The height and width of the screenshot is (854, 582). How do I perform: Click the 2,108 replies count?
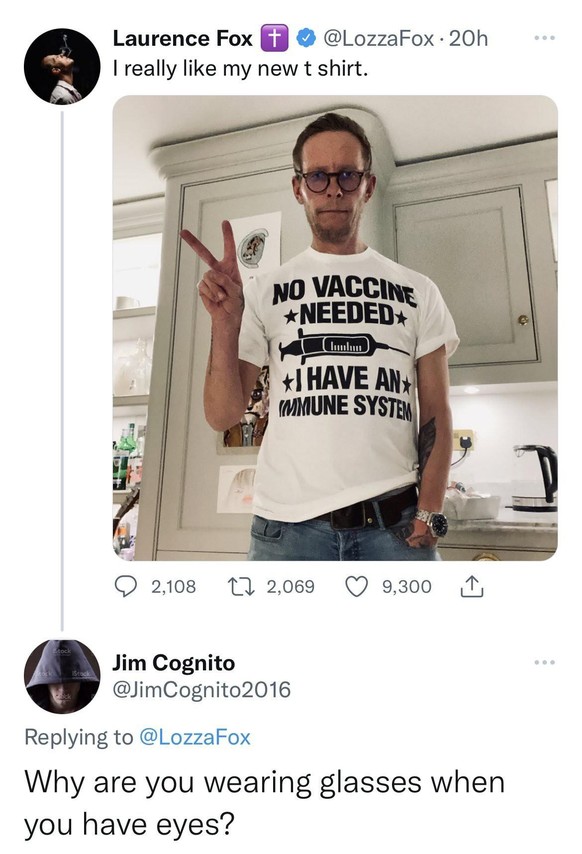[173, 587]
